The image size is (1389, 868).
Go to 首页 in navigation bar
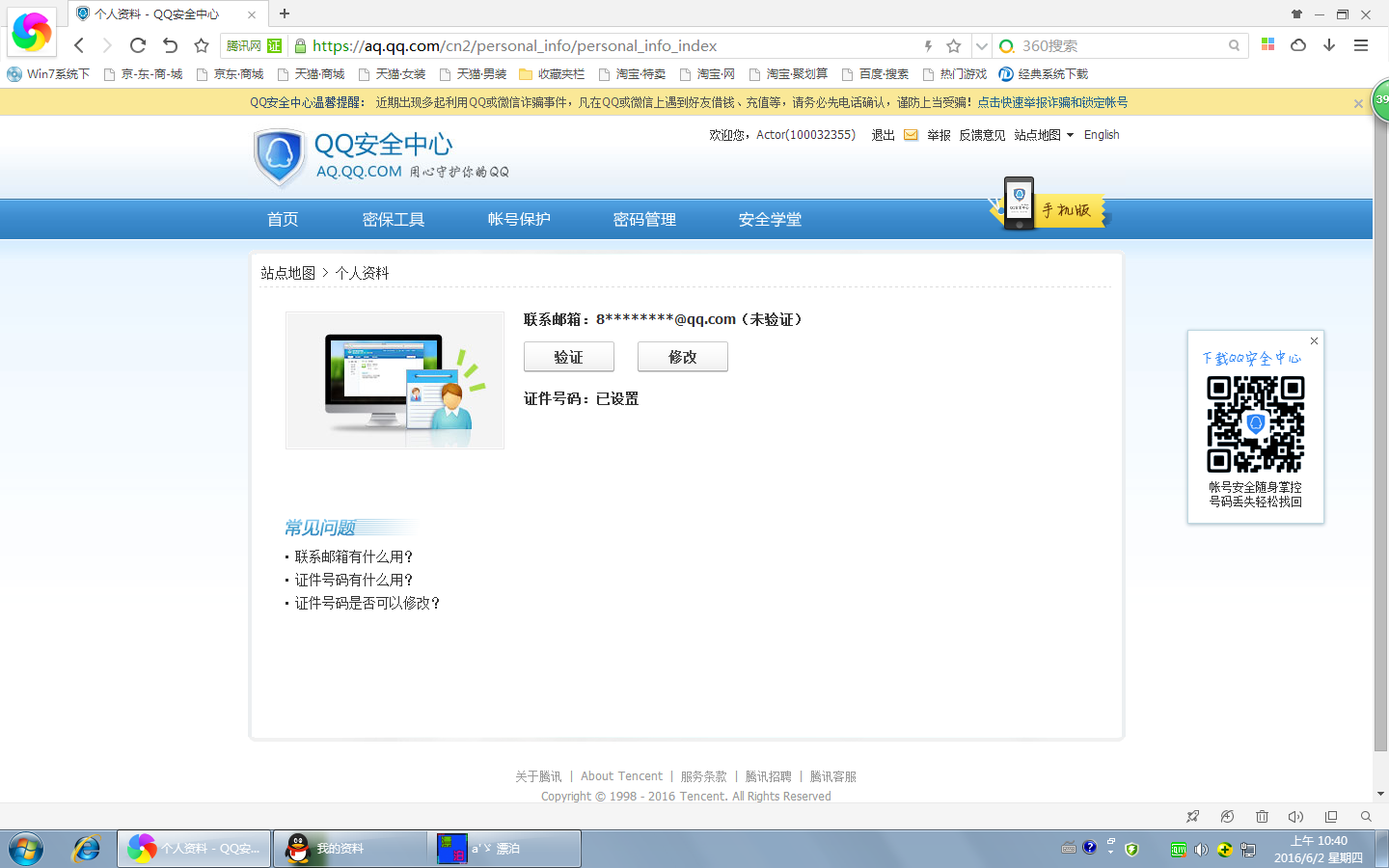click(283, 220)
